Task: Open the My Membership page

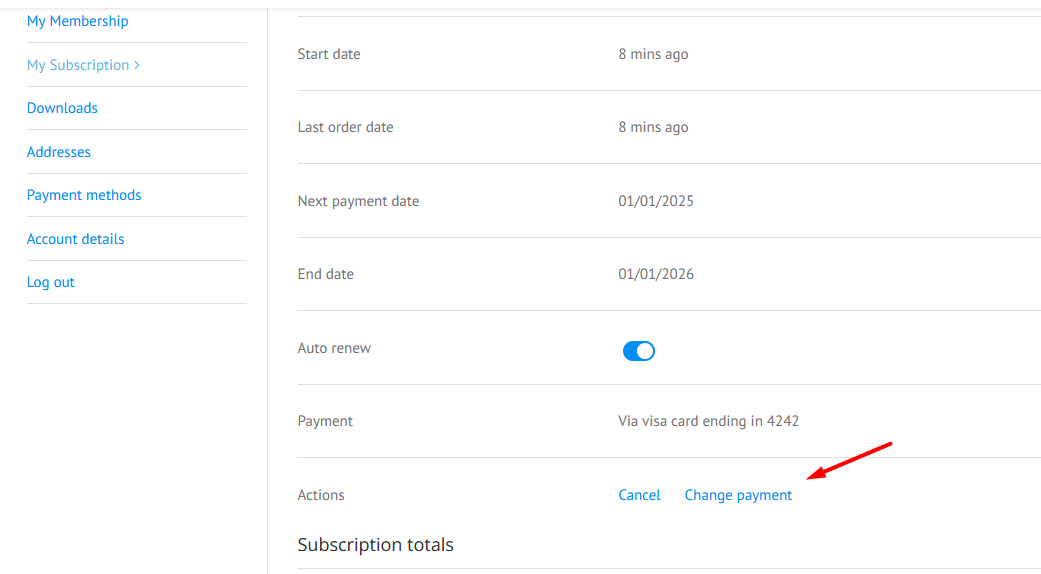Action: click(78, 21)
